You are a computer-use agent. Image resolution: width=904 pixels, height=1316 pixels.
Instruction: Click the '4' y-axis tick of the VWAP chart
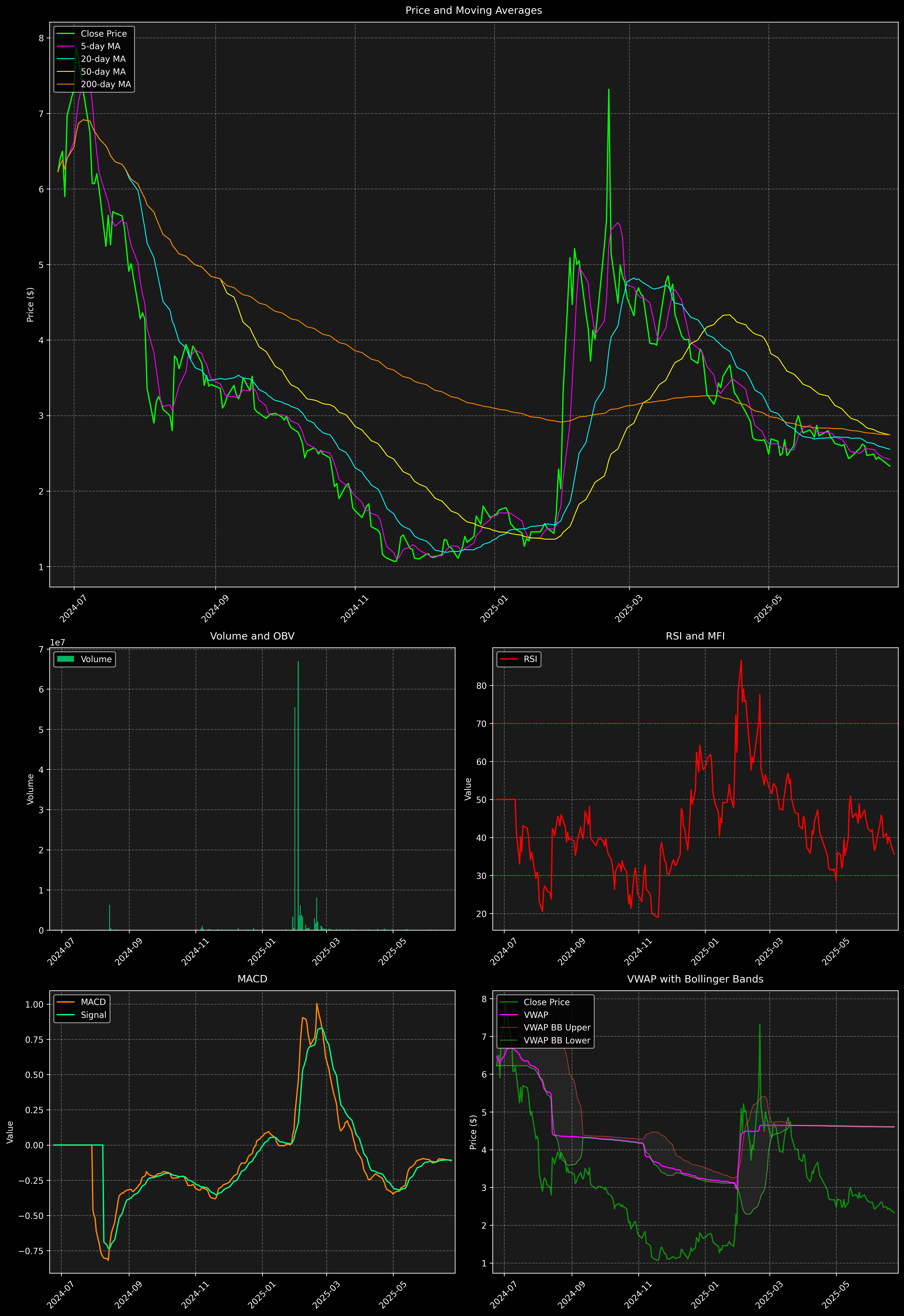click(x=484, y=1150)
